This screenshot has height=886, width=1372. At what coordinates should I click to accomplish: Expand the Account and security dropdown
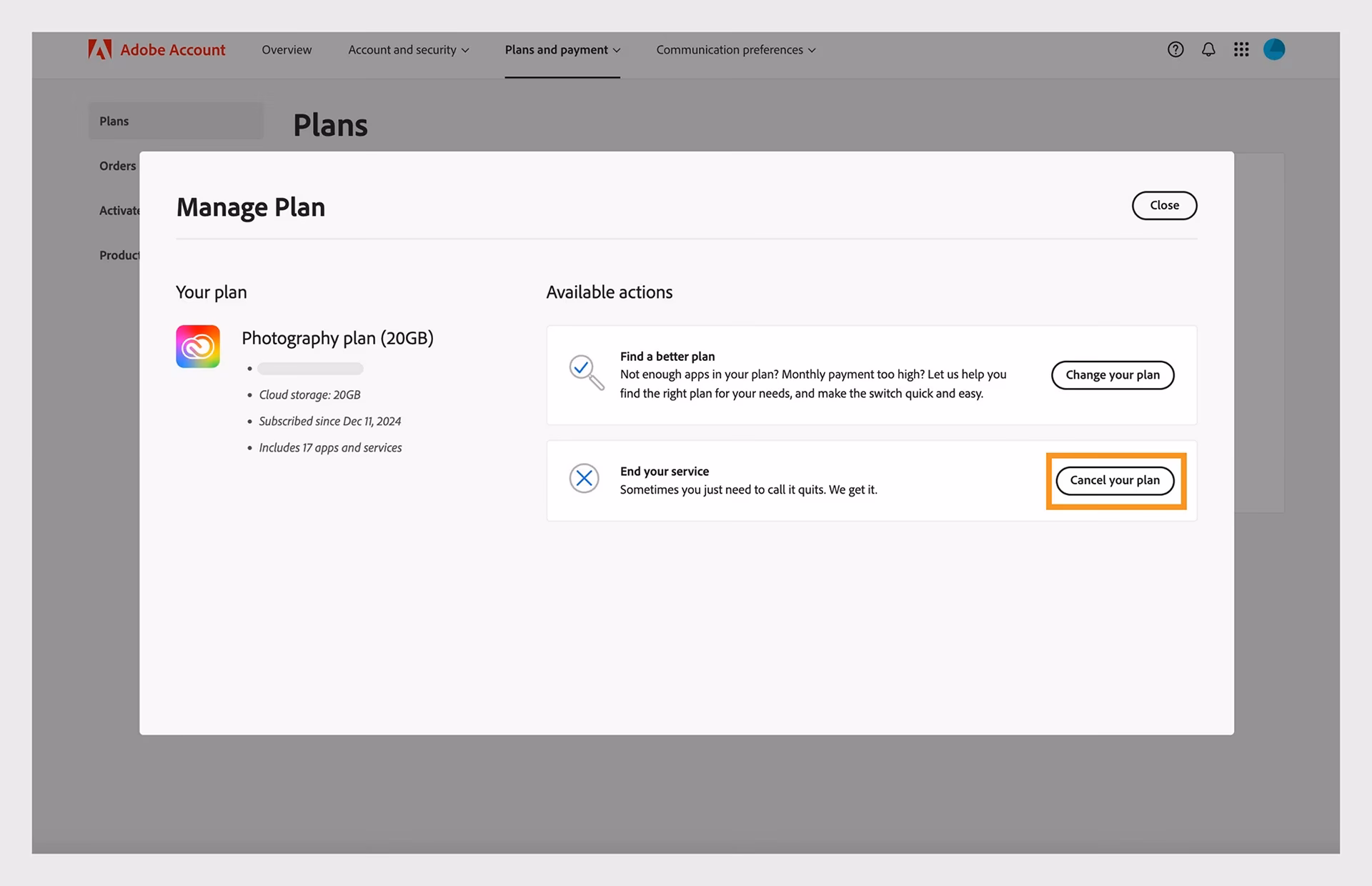click(x=408, y=49)
